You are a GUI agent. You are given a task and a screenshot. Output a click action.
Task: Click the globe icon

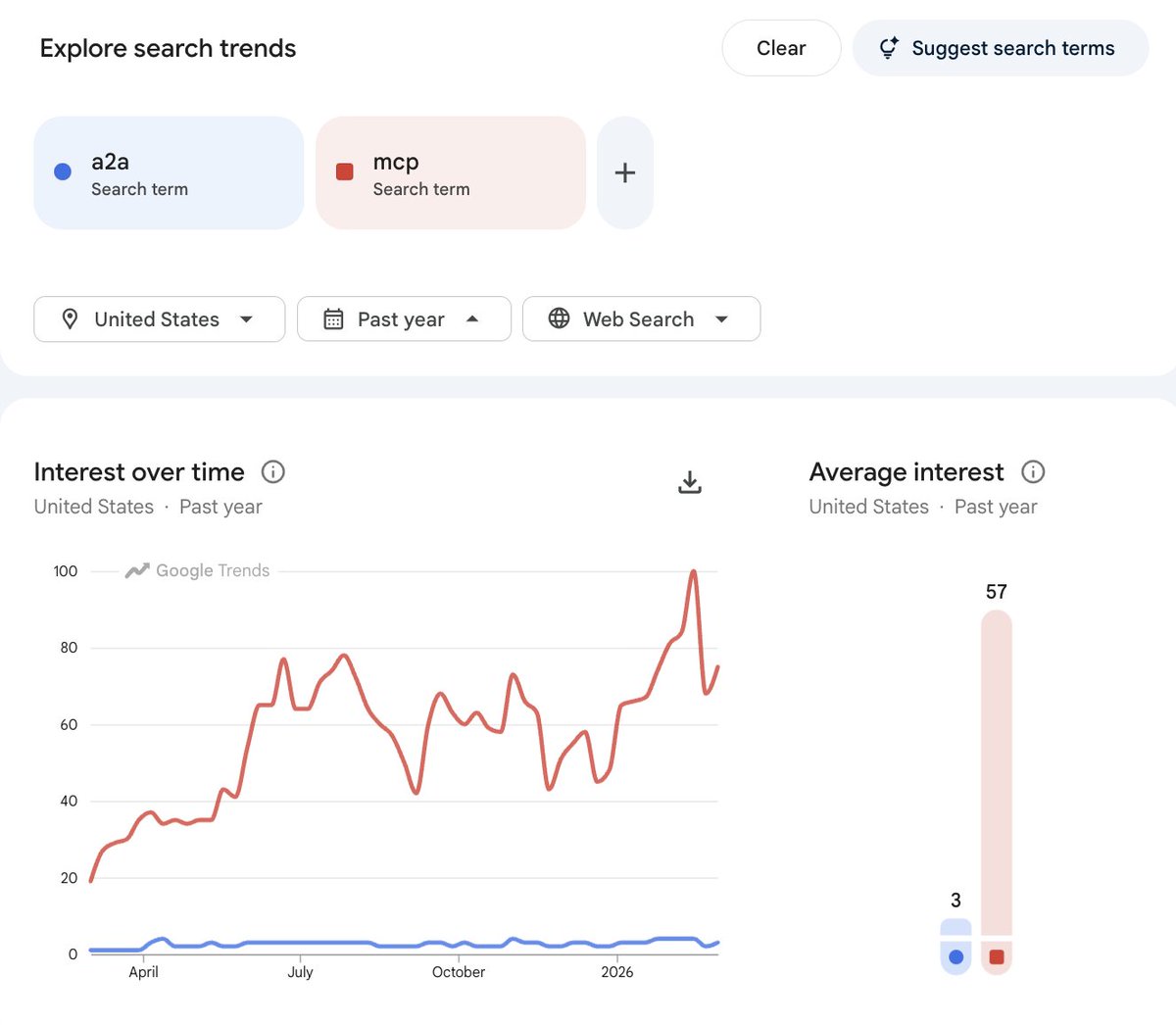(x=559, y=318)
